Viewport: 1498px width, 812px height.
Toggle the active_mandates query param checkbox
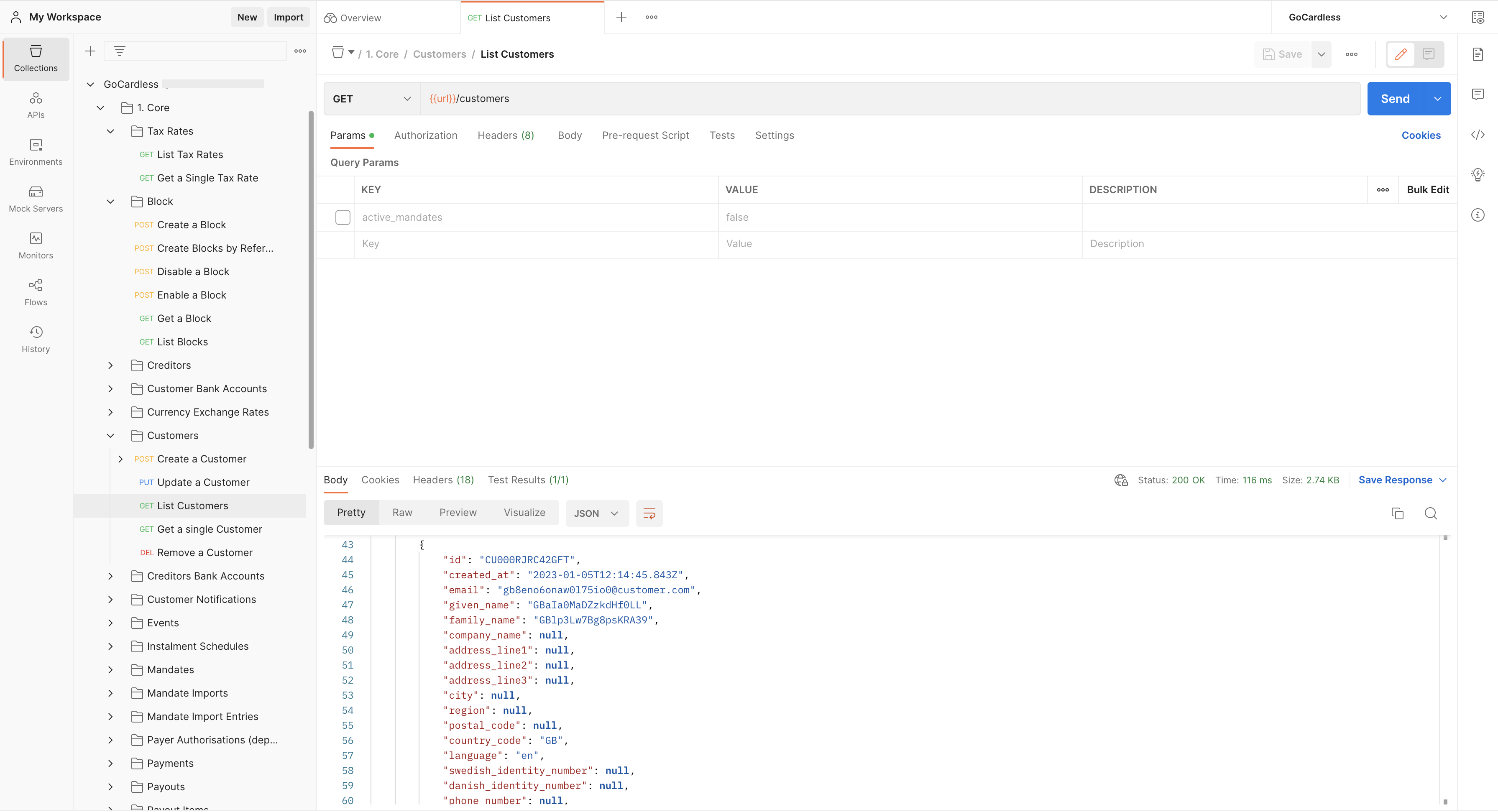[342, 217]
